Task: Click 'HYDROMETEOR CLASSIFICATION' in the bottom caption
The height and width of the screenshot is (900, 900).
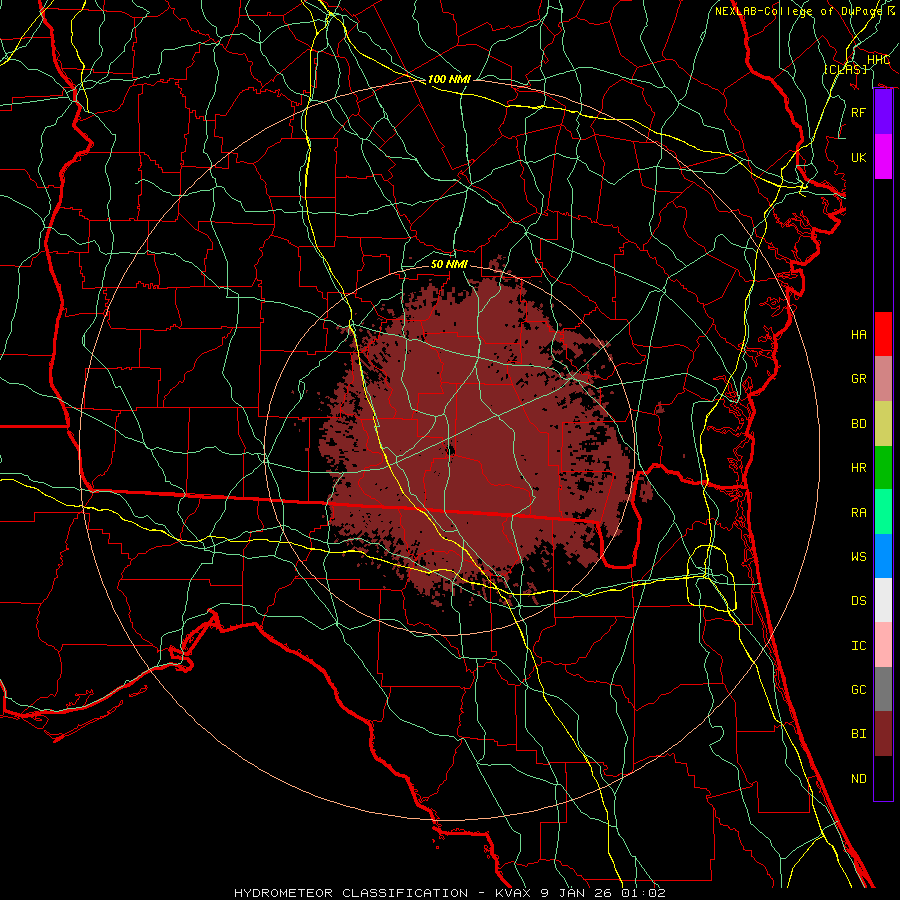Action: tap(351, 893)
